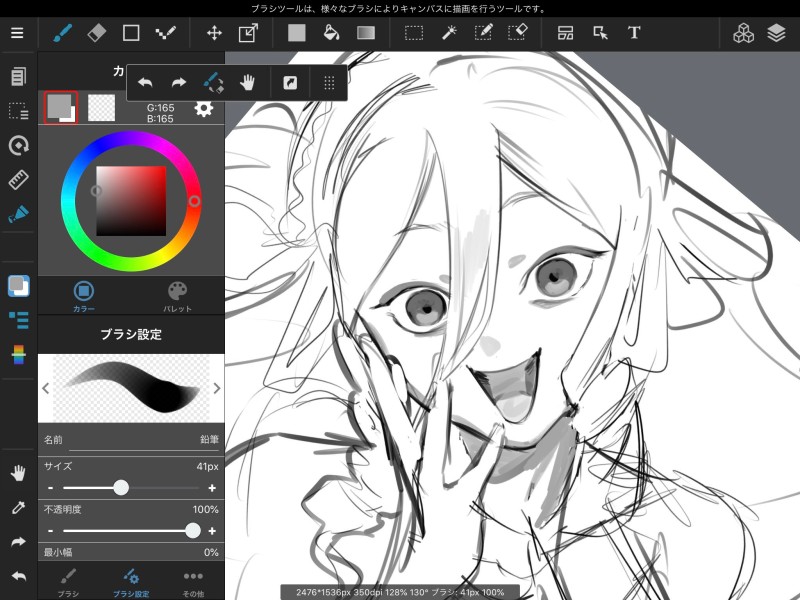
Task: Show previous brush with left chevron
Action: pyautogui.click(x=45, y=388)
